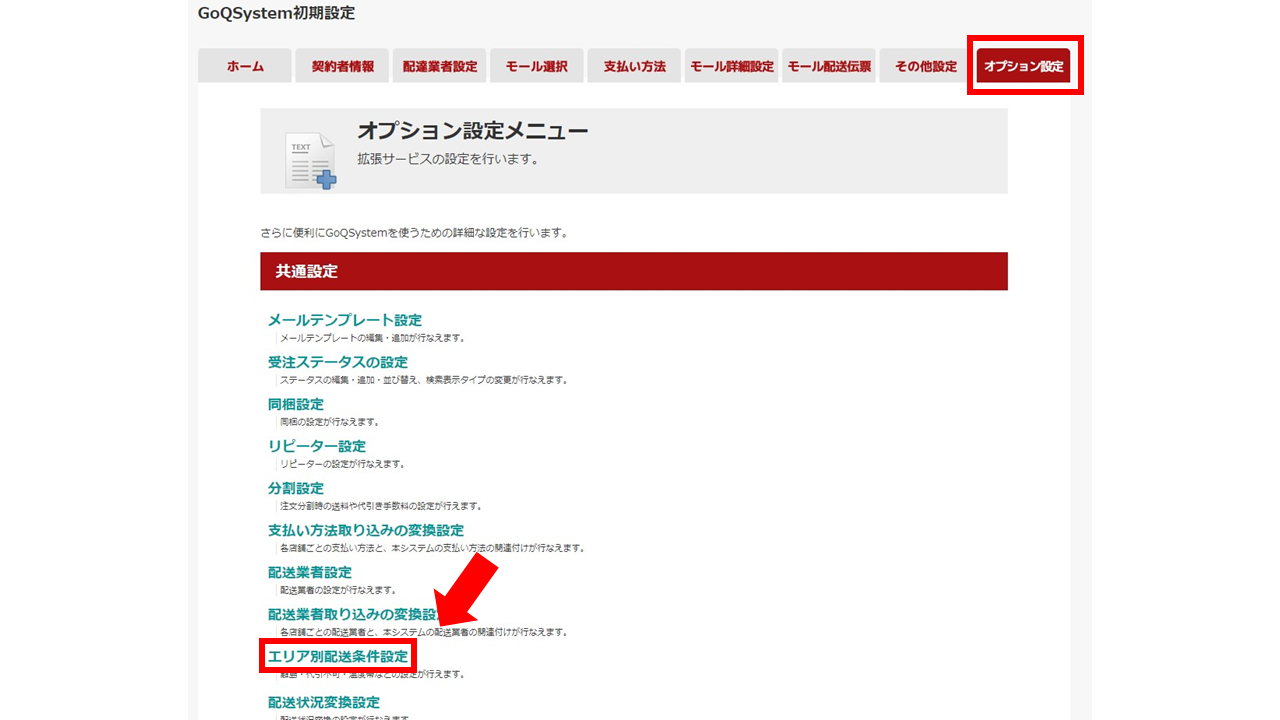Image resolution: width=1280 pixels, height=720 pixels.
Task: Open 受注ステータスの設定 link
Action: [338, 362]
